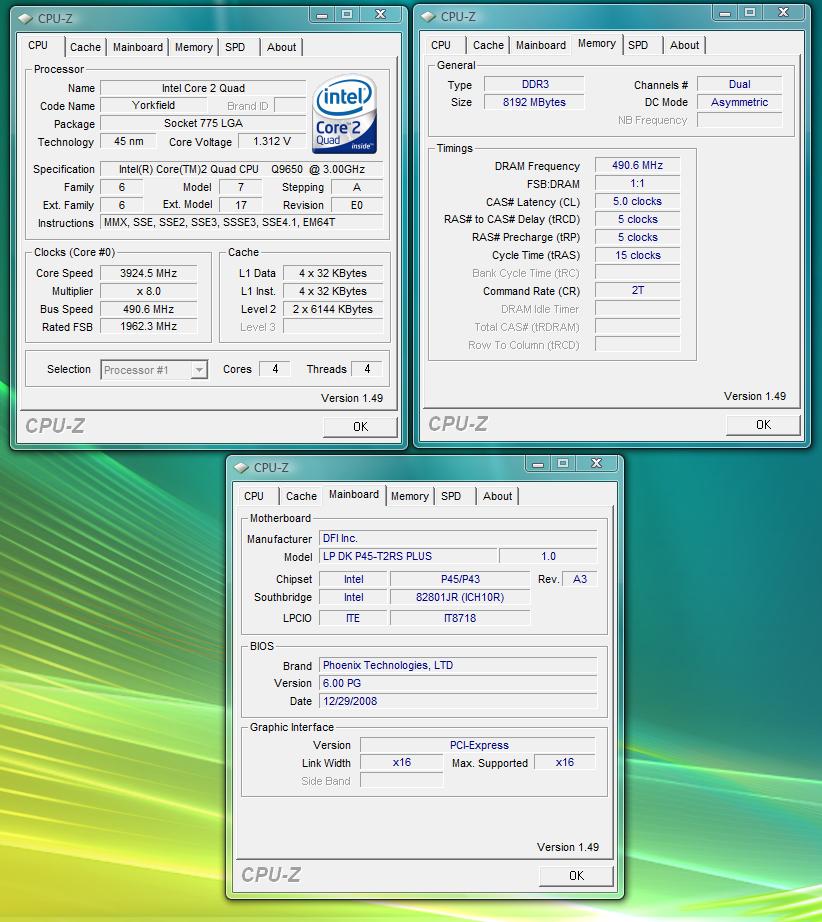Click the Specification Q9650 field

(x=242, y=169)
